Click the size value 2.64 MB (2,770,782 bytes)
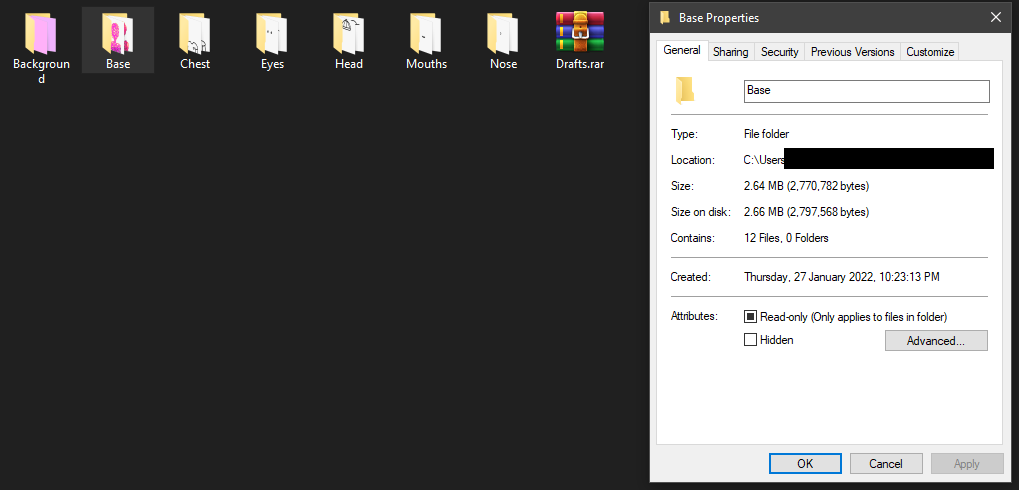Viewport: 1019px width, 490px height. [x=806, y=187]
